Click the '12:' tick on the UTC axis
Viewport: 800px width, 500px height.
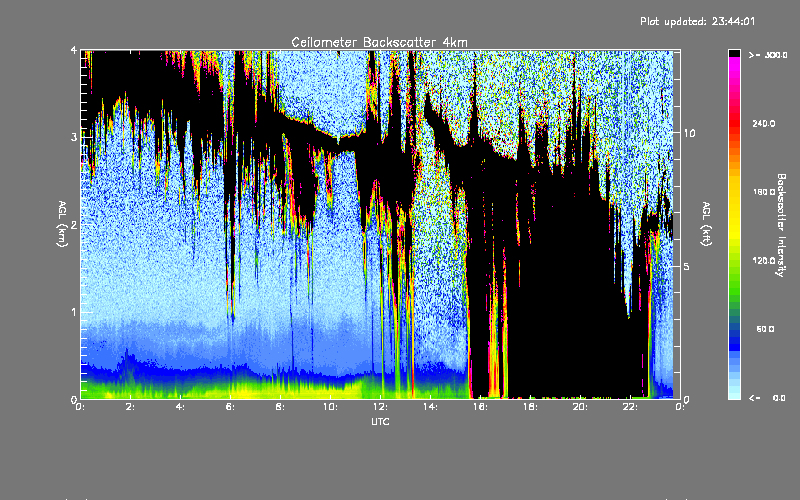[x=380, y=407]
